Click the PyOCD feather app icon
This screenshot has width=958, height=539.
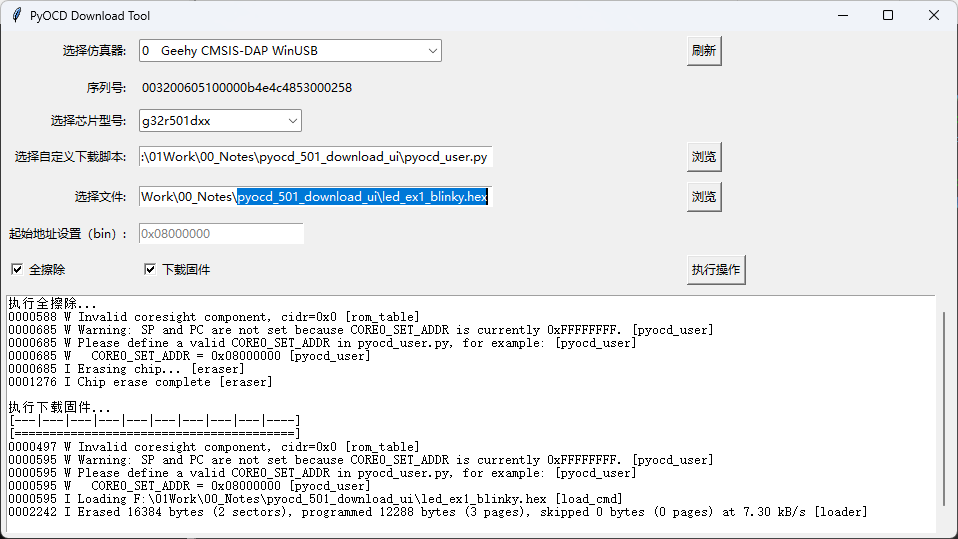click(x=17, y=15)
